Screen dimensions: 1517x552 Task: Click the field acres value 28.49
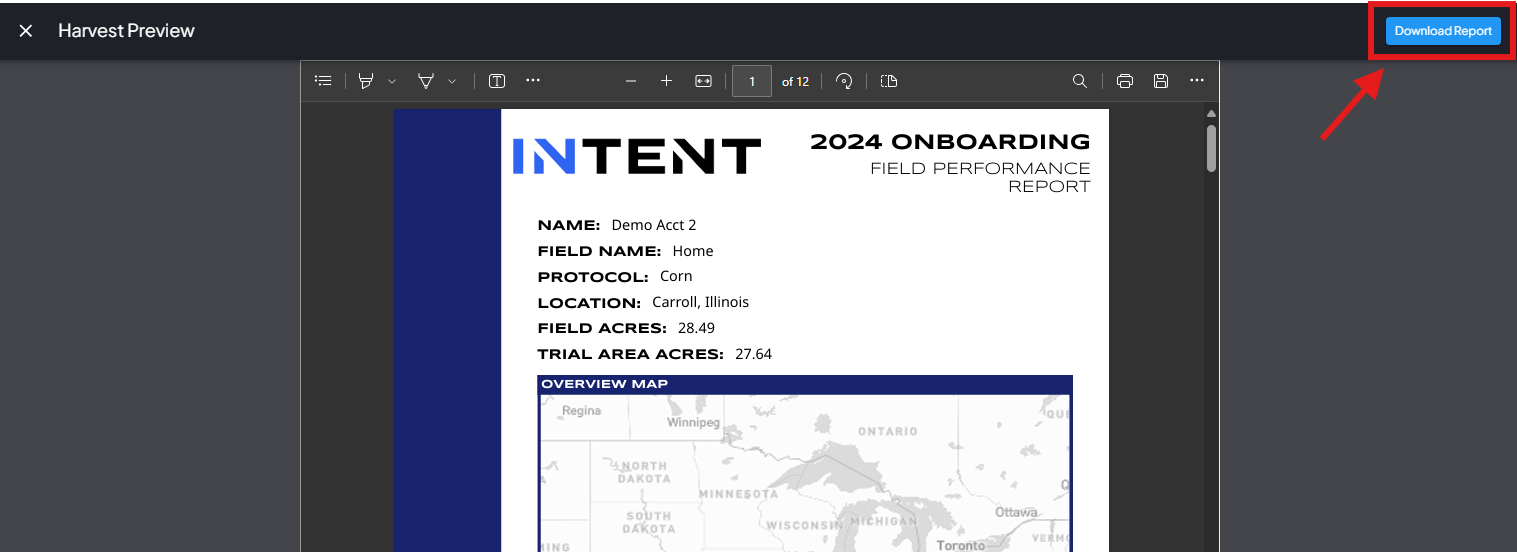tap(696, 328)
